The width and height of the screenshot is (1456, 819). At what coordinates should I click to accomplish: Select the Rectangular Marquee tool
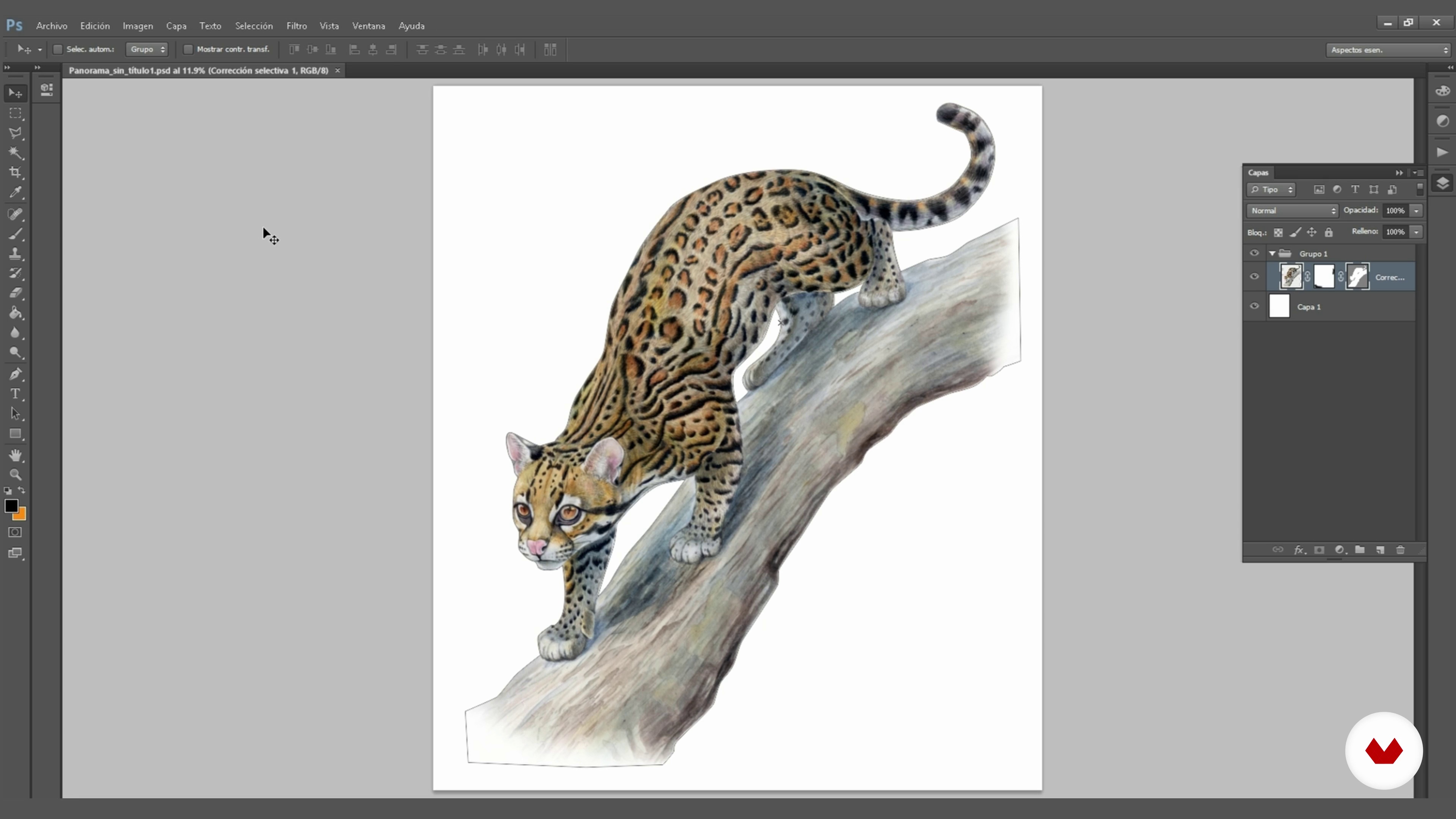pos(15,113)
